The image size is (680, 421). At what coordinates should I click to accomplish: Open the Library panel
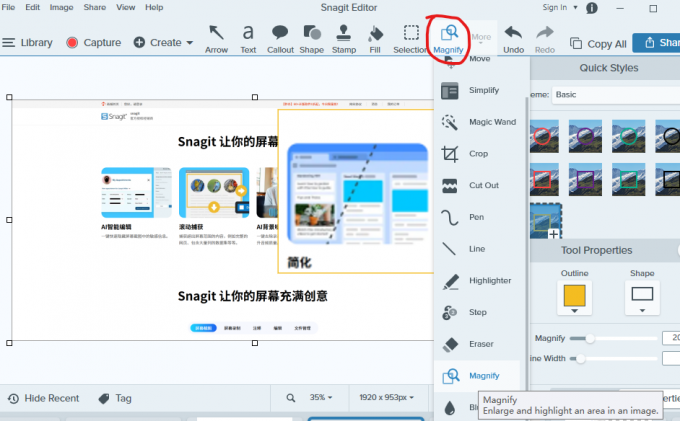(27, 42)
